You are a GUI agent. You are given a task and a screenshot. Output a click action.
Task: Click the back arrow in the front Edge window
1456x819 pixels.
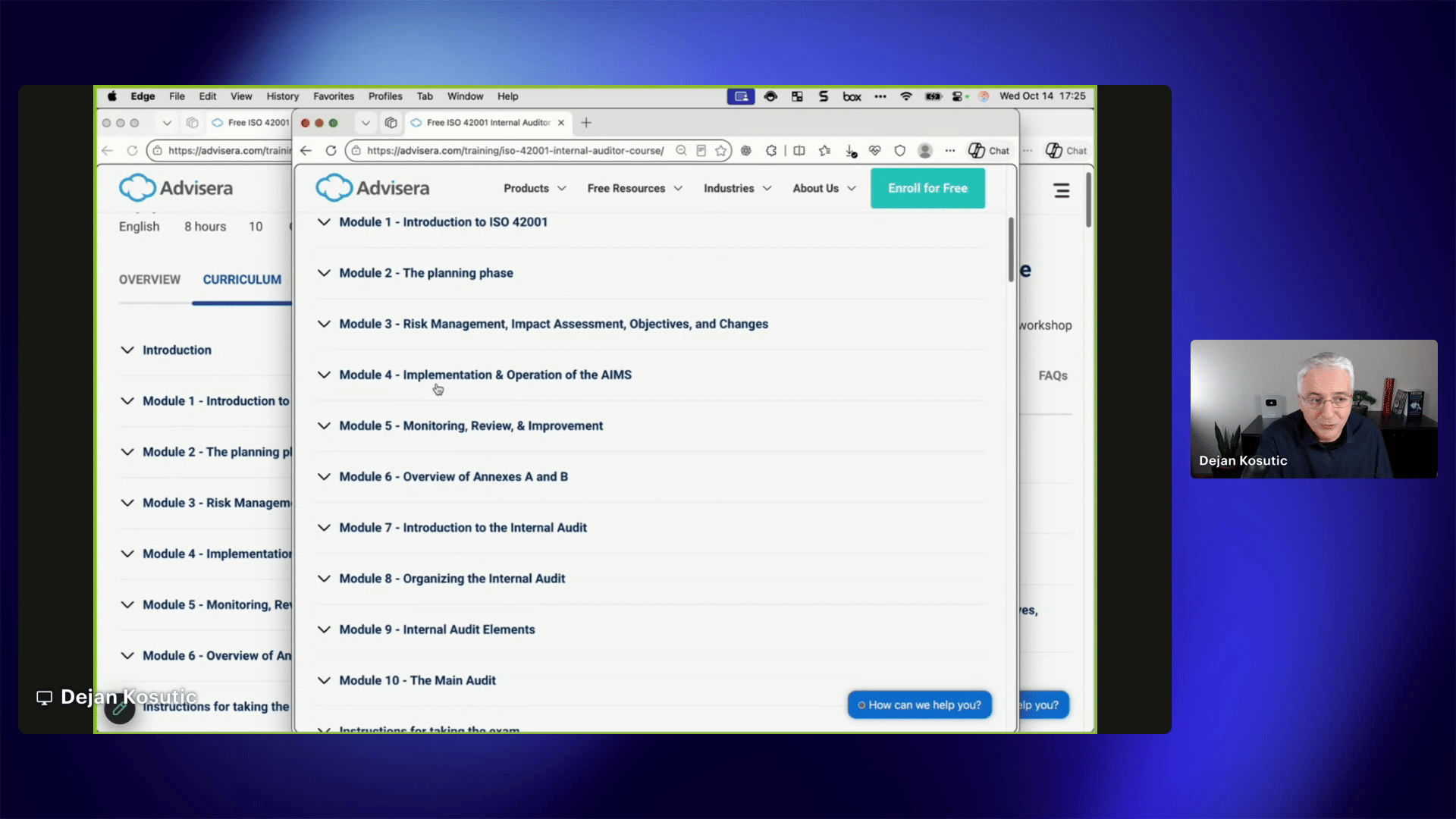pyautogui.click(x=306, y=151)
